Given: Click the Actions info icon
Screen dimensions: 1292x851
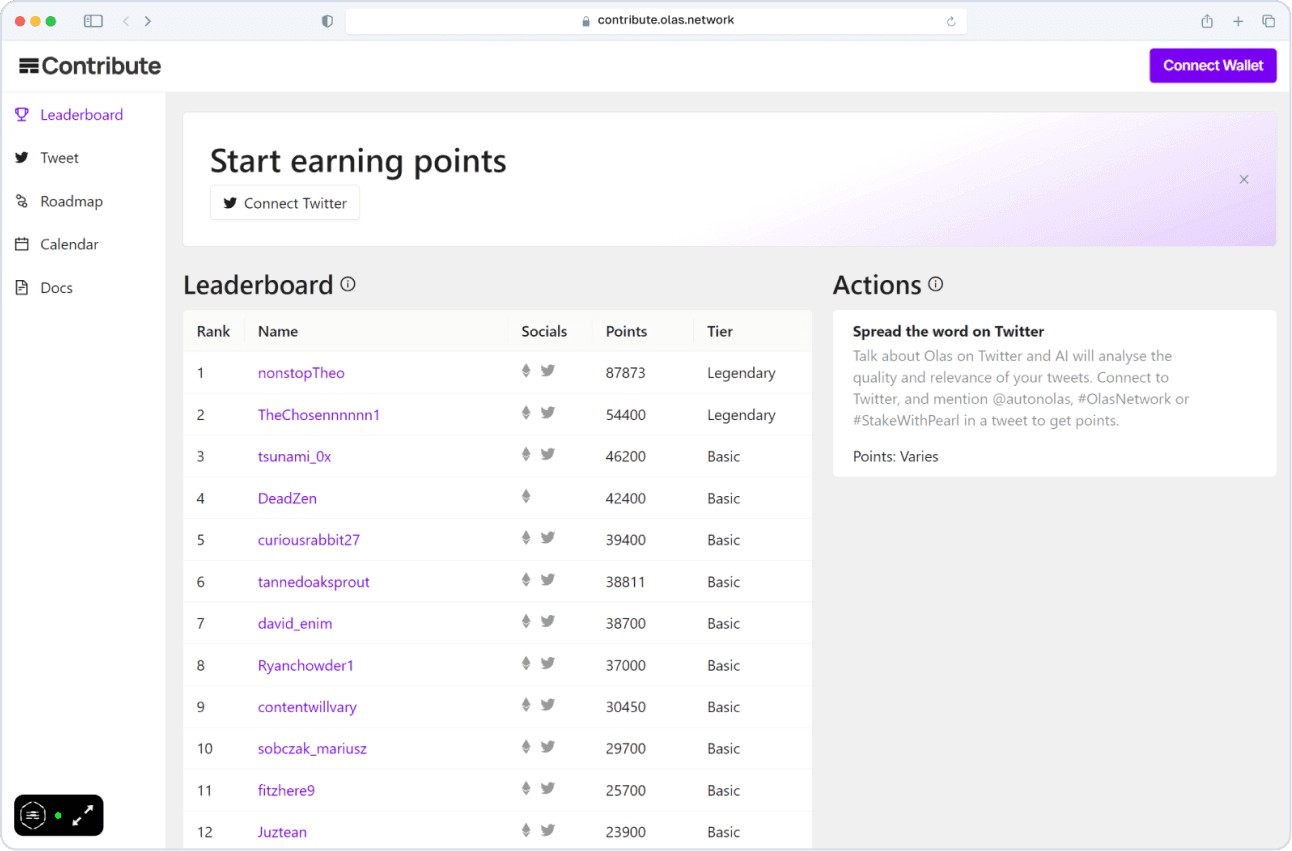Looking at the screenshot, I should tap(936, 284).
